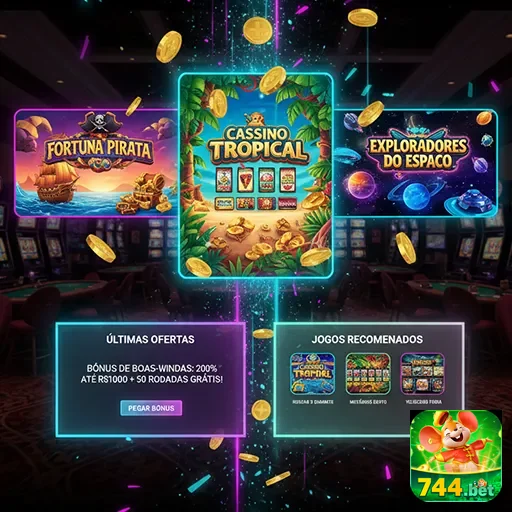Open the Exploradores do Espaço game card
Viewport: 512px width, 512px height.
point(416,163)
